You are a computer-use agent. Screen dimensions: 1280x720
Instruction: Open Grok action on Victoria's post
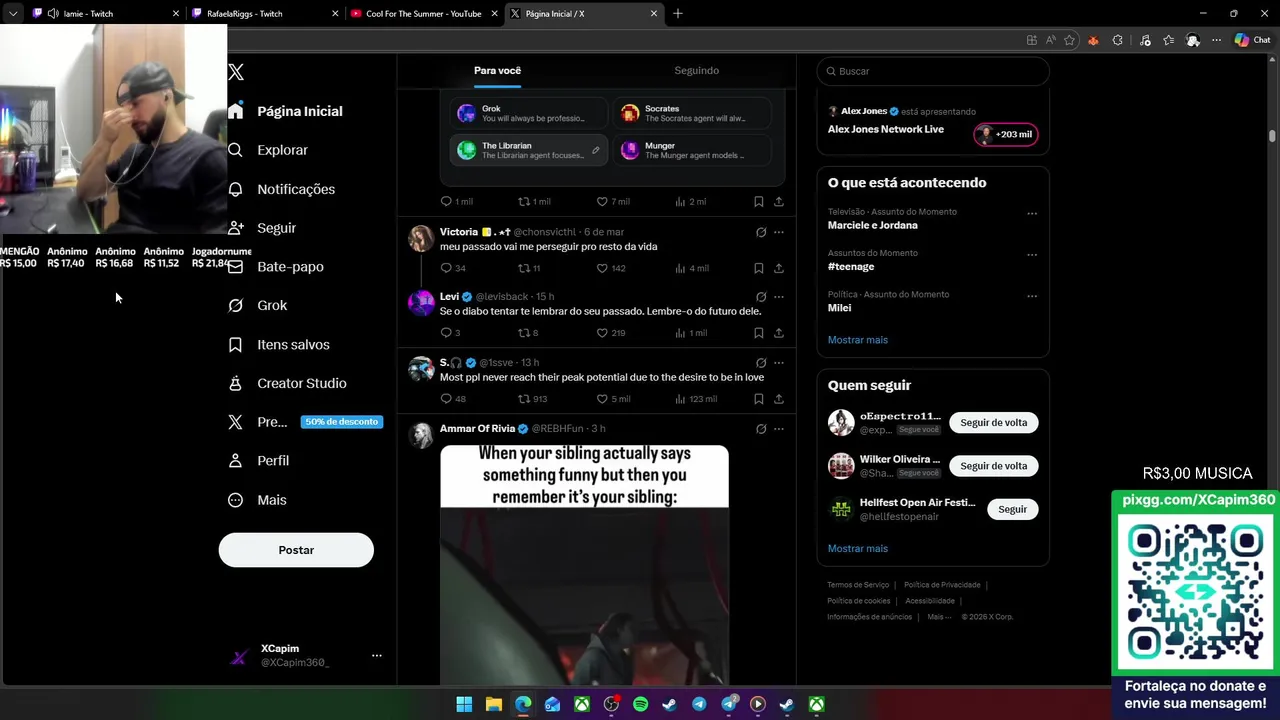coord(761,232)
